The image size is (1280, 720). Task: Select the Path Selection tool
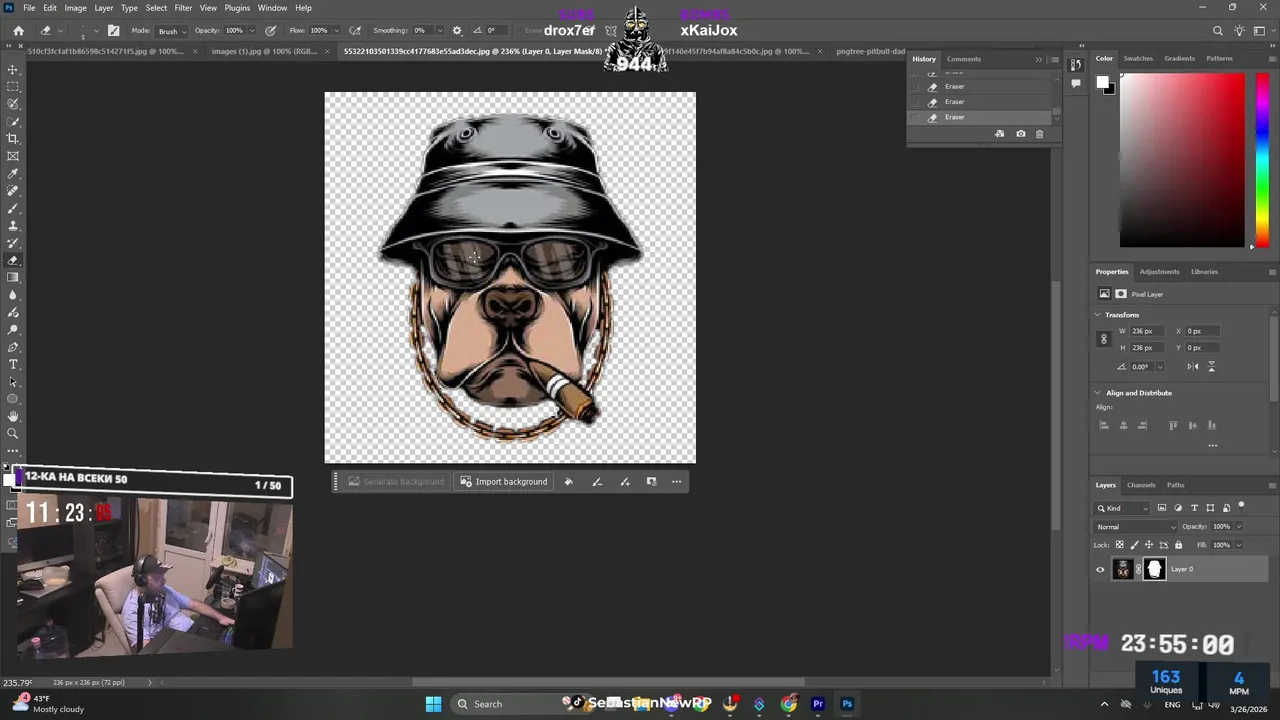13,382
